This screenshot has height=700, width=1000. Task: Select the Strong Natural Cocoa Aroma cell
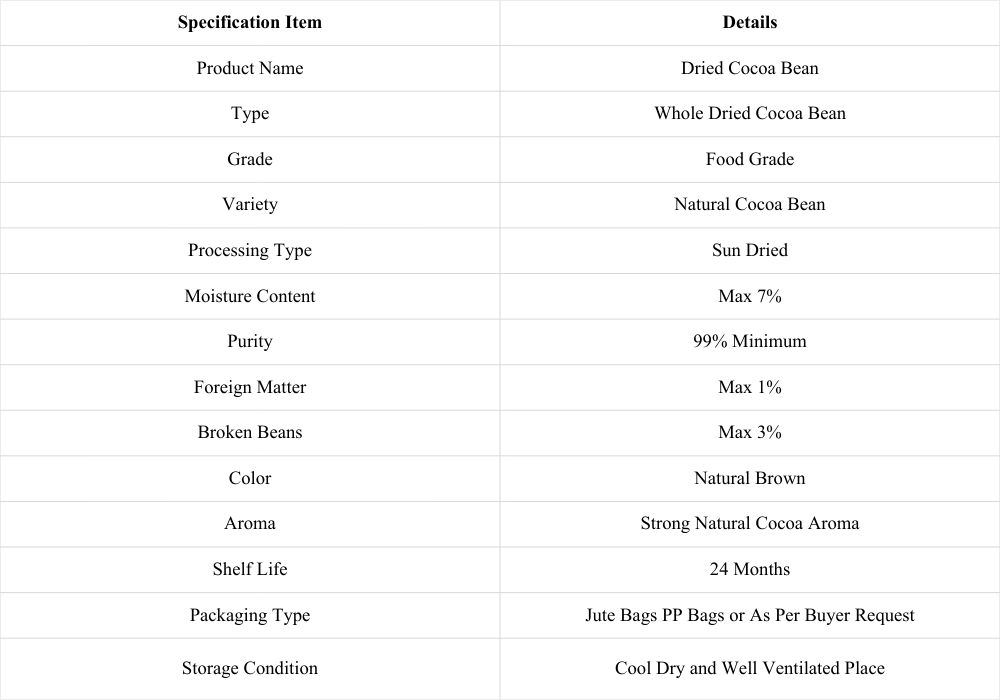pyautogui.click(x=749, y=524)
